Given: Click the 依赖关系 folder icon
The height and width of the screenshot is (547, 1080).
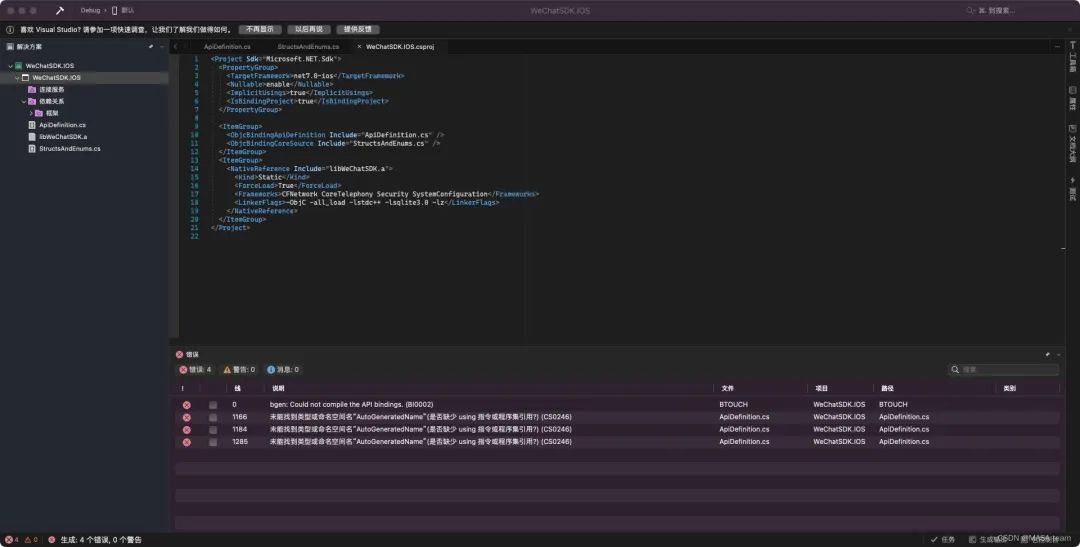Looking at the screenshot, I should (x=32, y=101).
